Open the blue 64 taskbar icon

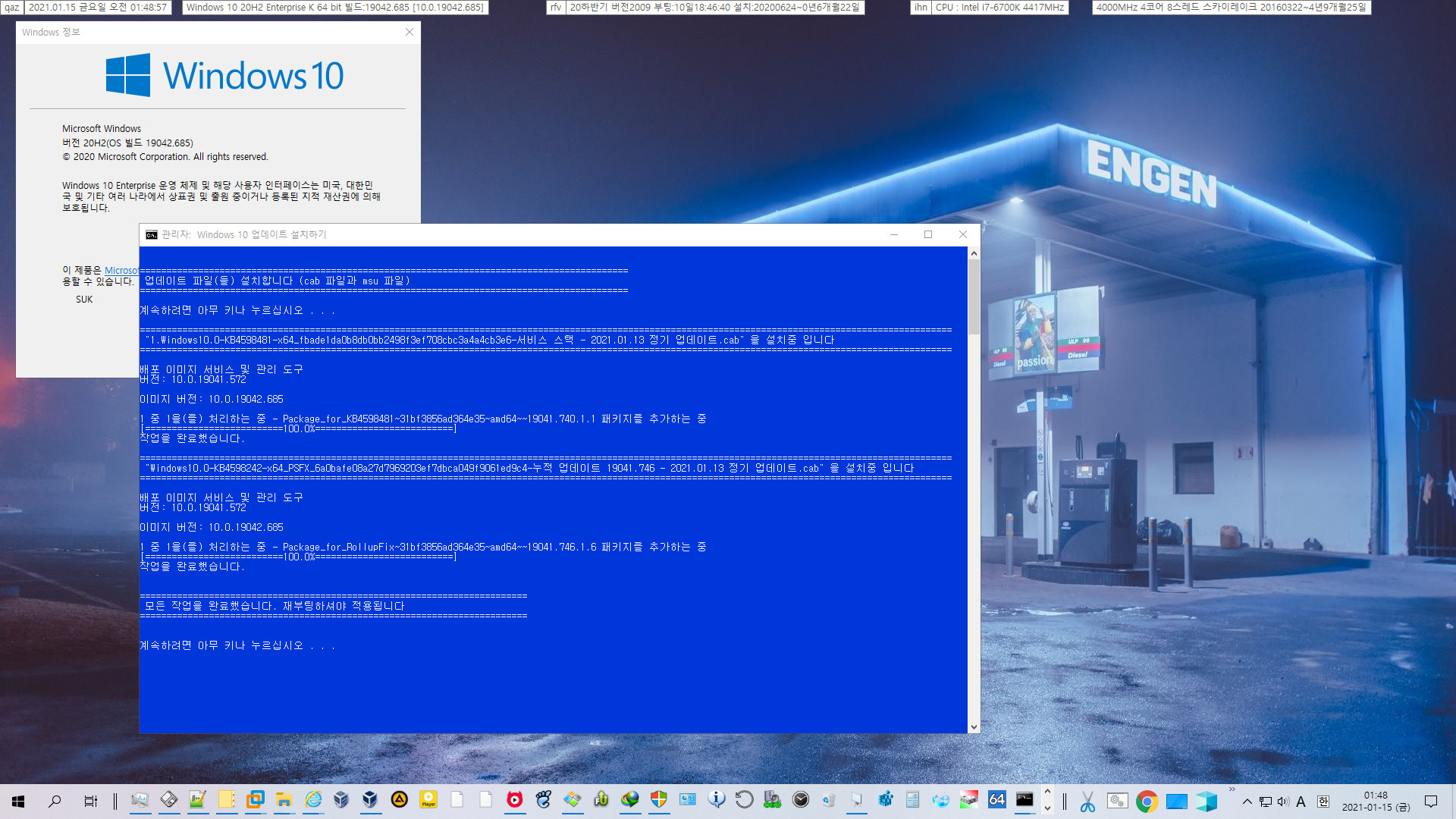996,799
